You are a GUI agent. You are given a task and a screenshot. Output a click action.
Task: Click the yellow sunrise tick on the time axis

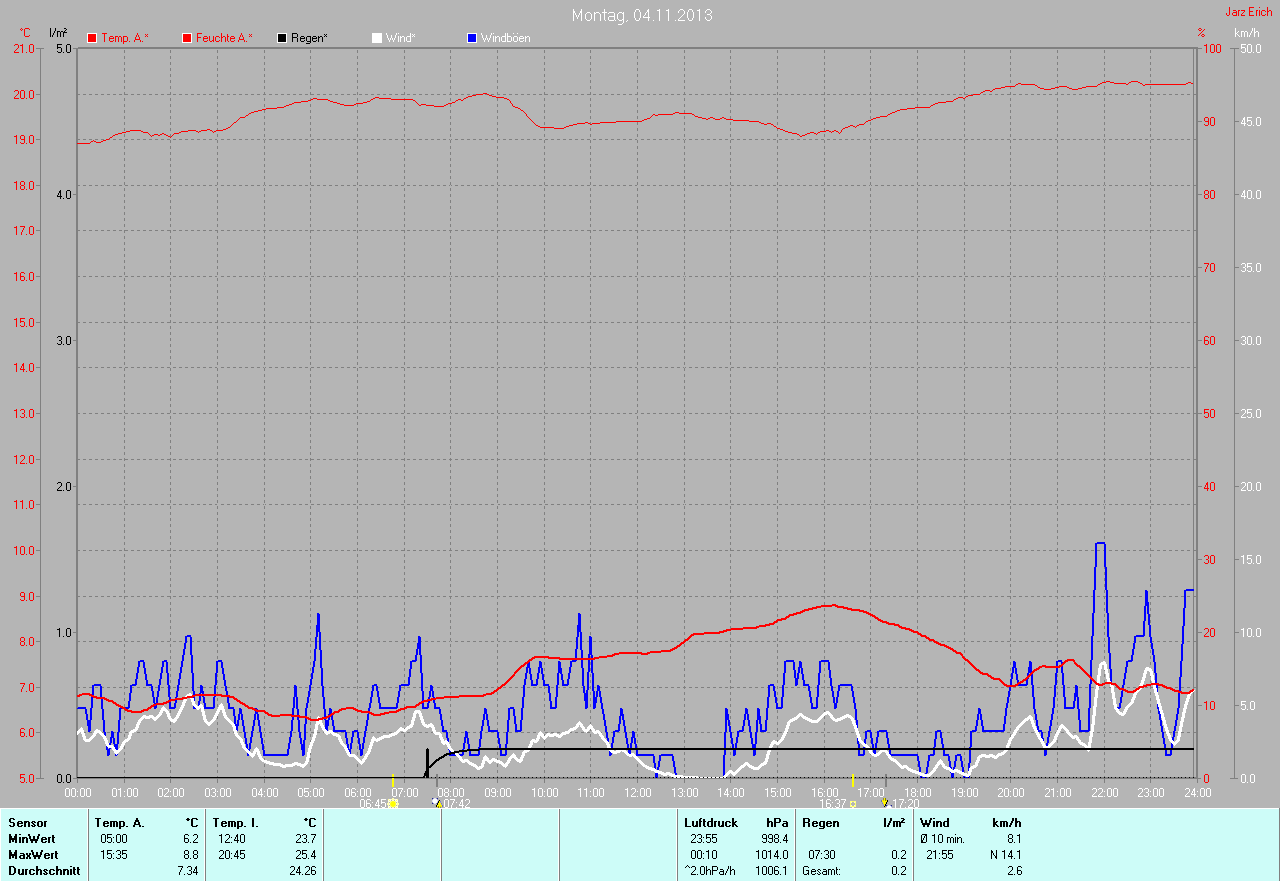392,780
